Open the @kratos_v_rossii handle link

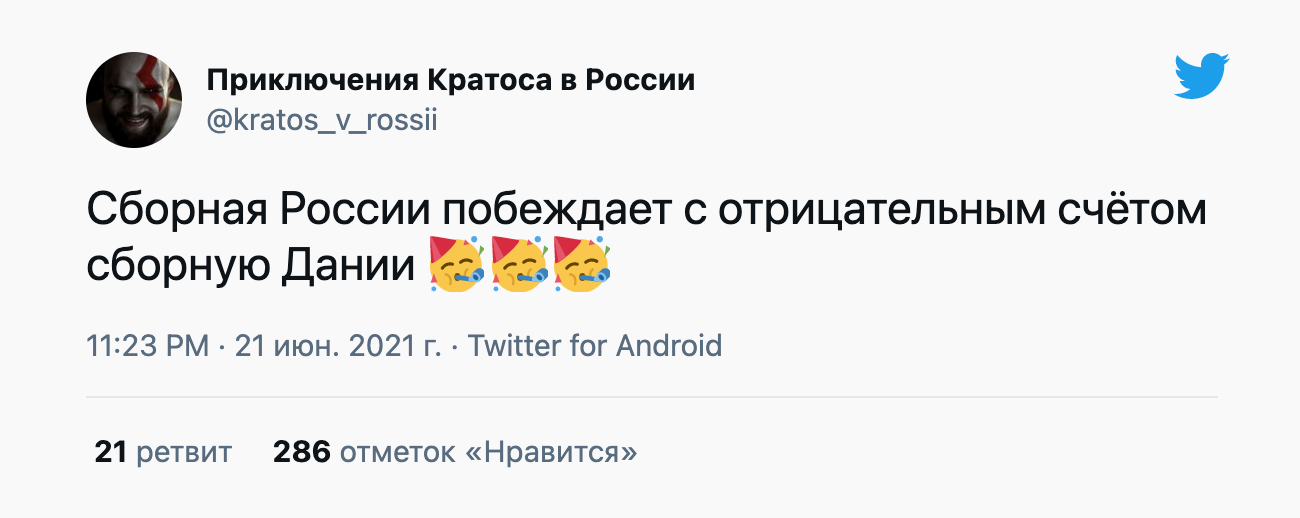322,120
